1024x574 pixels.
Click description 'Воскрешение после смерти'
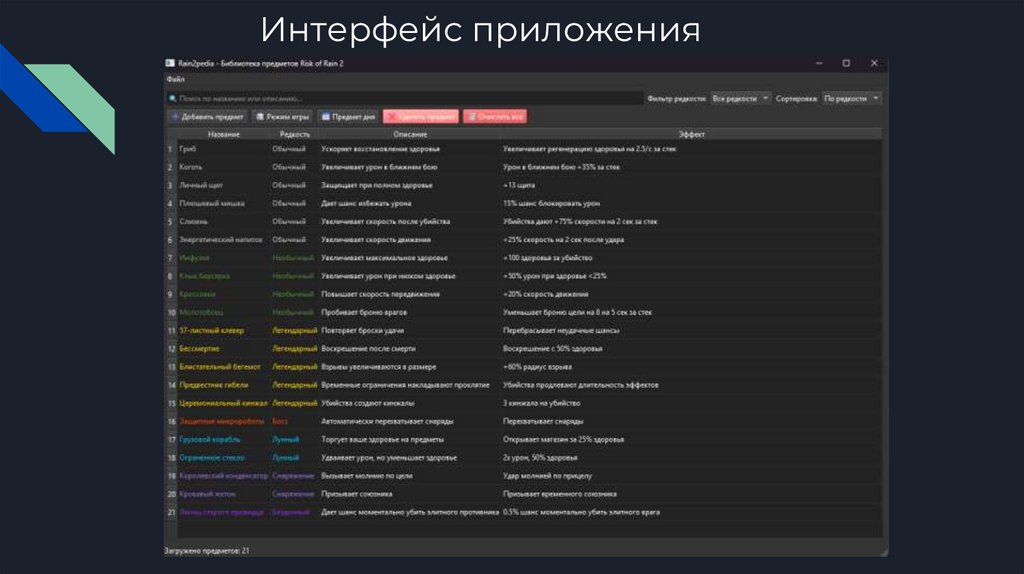tap(368, 349)
